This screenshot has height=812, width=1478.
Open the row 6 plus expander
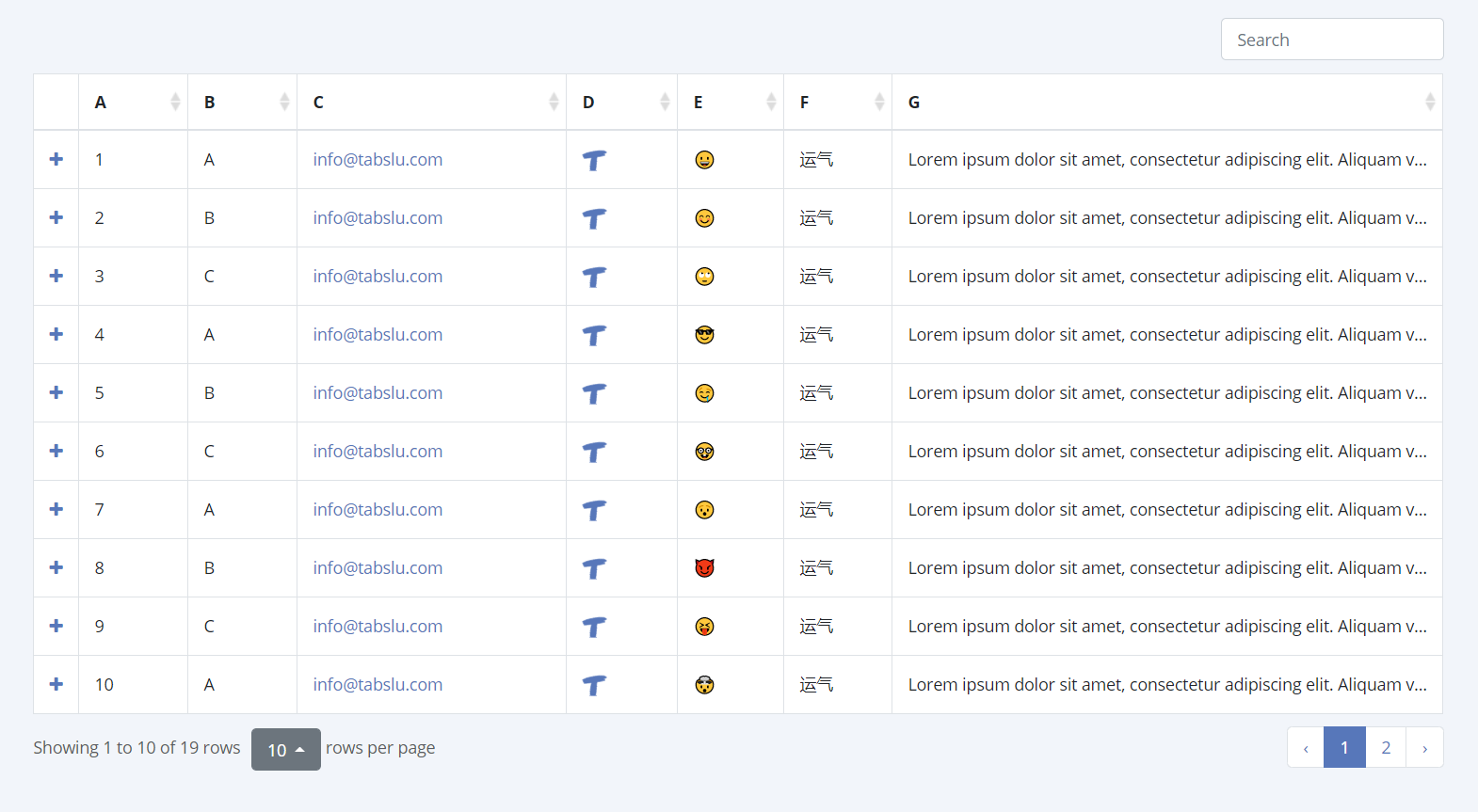click(x=56, y=451)
